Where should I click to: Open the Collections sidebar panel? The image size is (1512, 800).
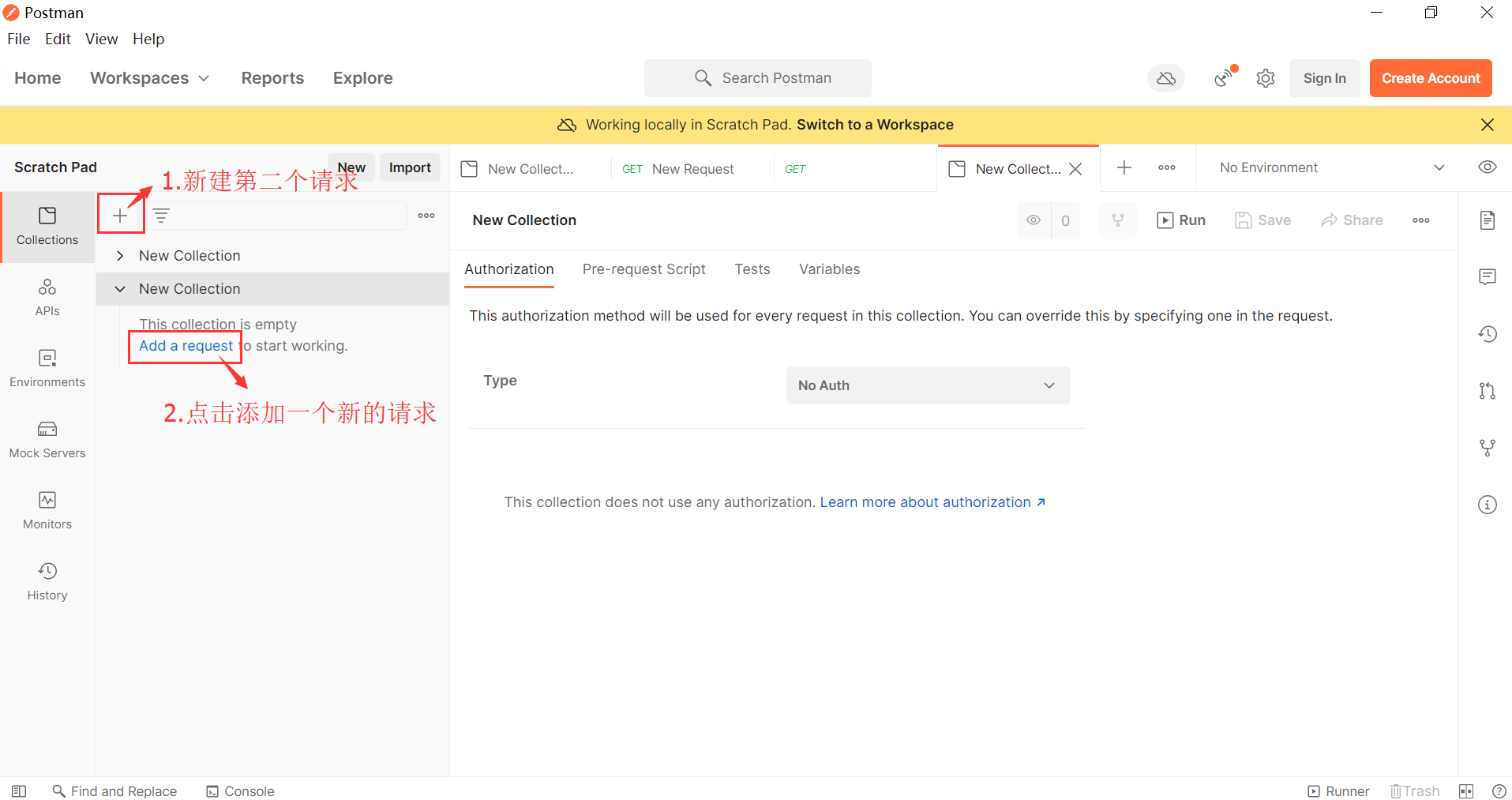point(47,227)
